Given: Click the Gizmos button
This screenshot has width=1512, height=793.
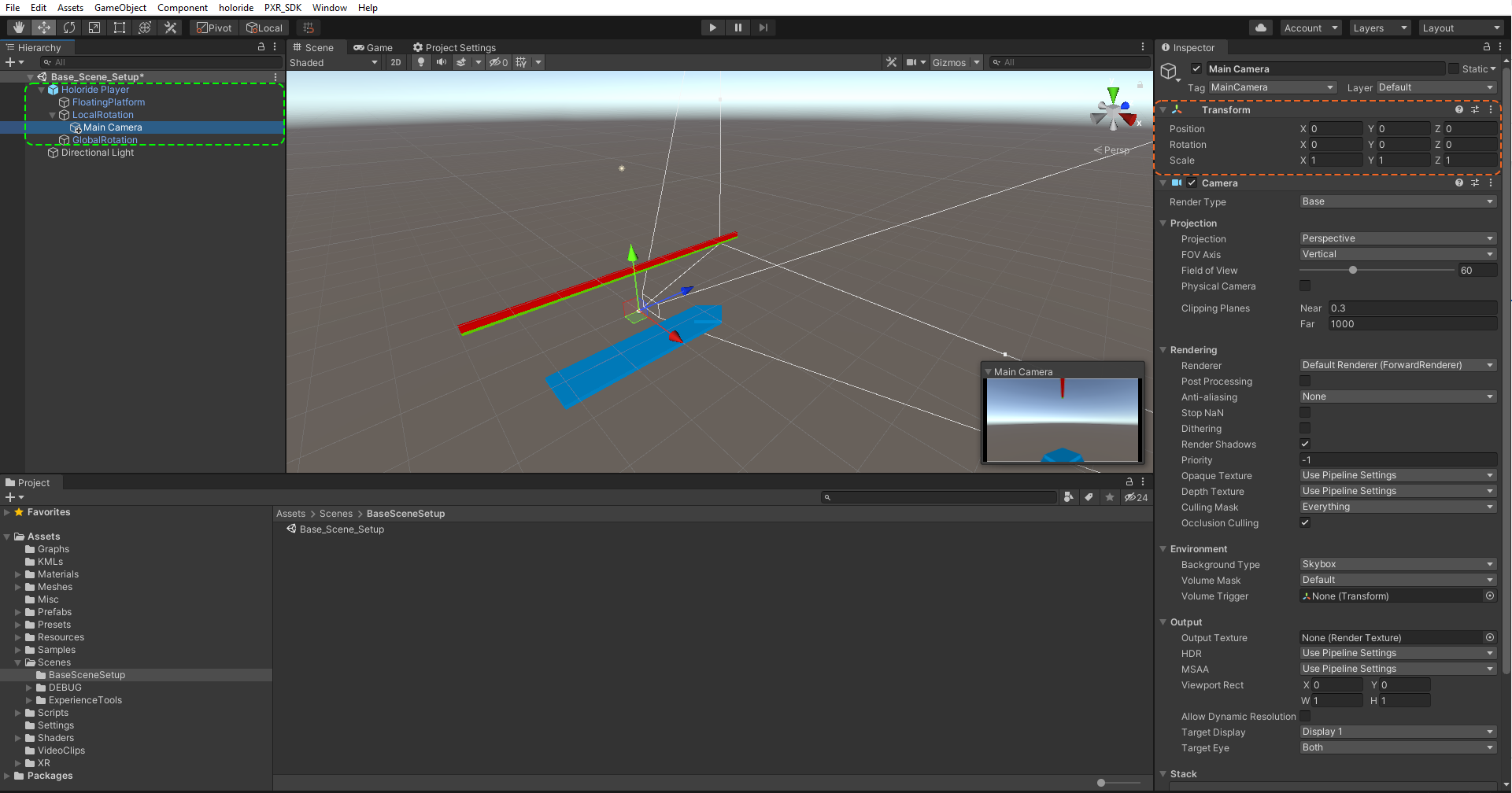Looking at the screenshot, I should 948,62.
